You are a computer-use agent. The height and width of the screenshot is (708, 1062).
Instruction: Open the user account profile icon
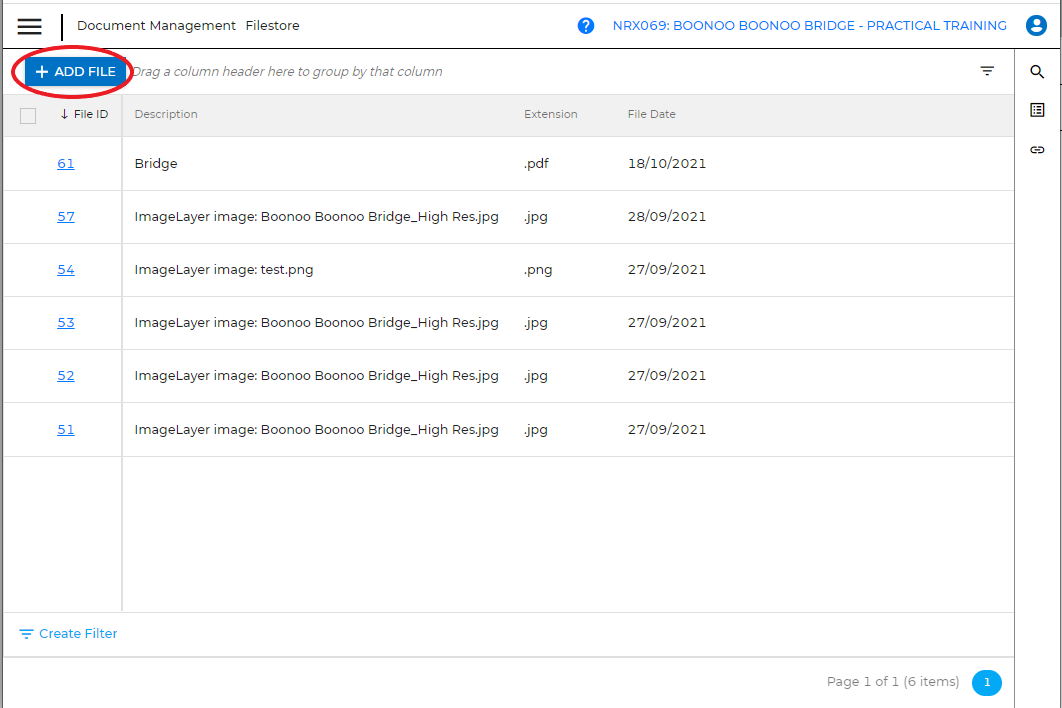tap(1036, 25)
